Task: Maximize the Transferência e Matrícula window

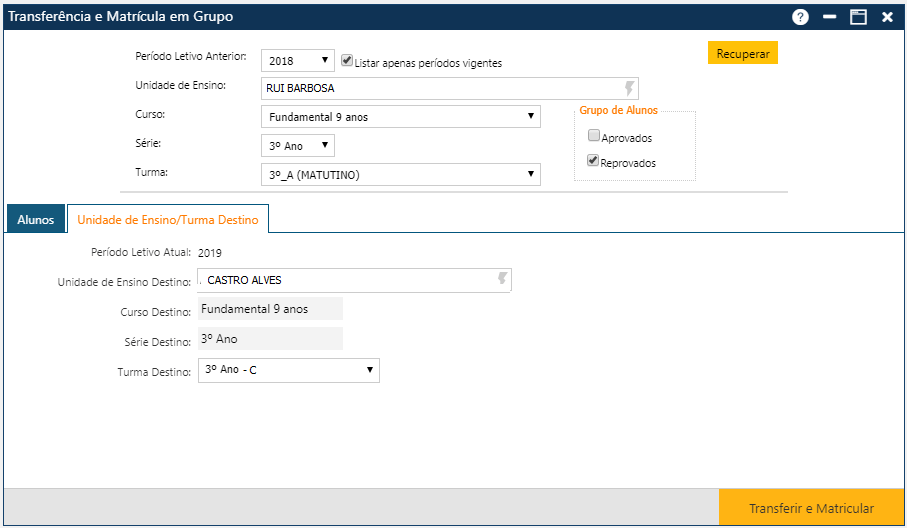Action: coord(857,17)
